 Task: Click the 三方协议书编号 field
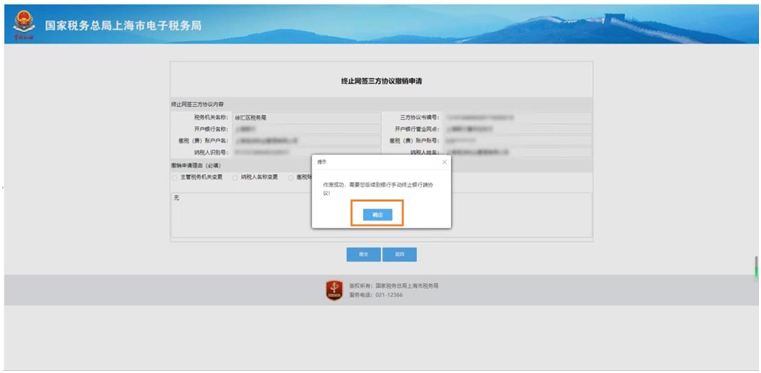(517, 117)
